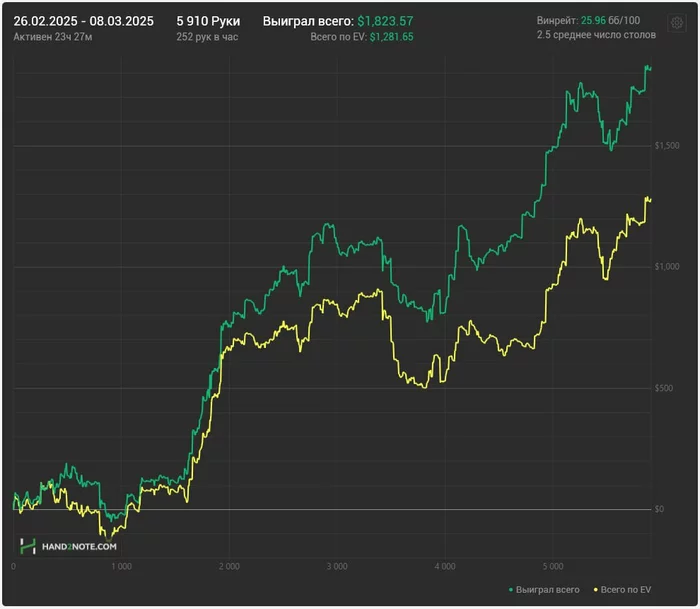Click the $0 baseline axis label
Image resolution: width=700 pixels, height=609 pixels.
point(659,509)
